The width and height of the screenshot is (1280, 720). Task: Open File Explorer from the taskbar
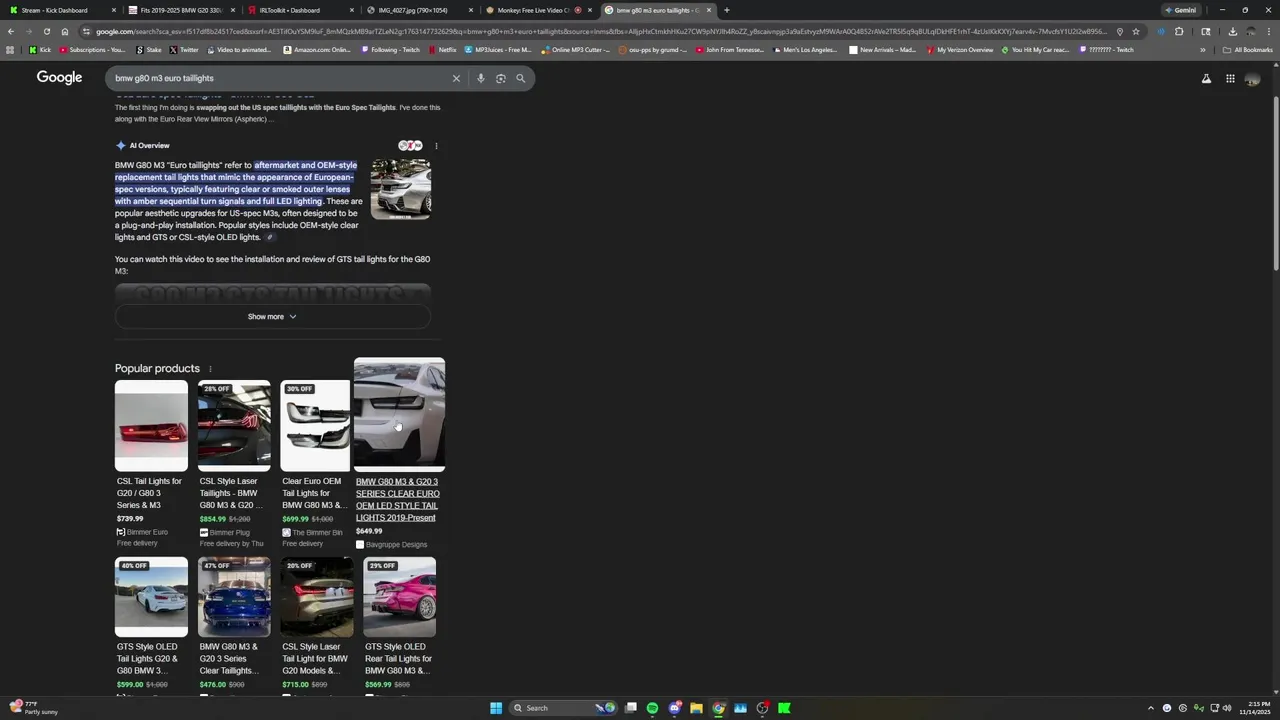[697, 708]
